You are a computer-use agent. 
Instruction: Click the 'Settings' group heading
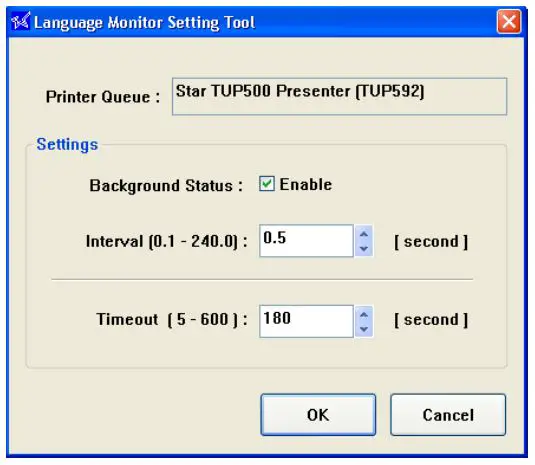pyautogui.click(x=67, y=144)
